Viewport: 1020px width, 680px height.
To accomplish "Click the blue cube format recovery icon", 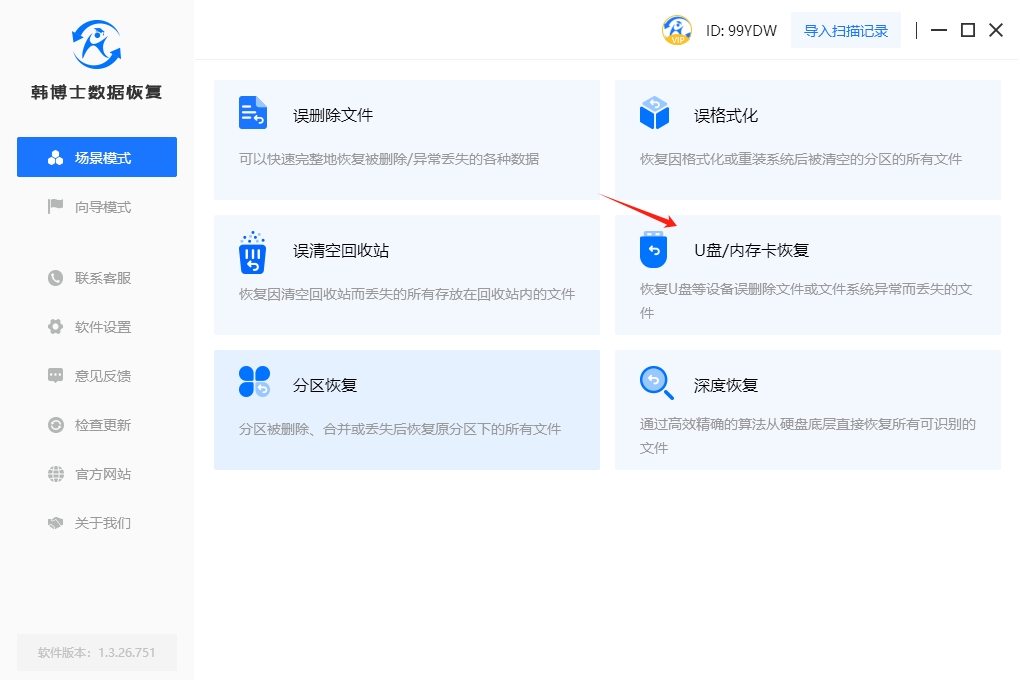I will 654,113.
